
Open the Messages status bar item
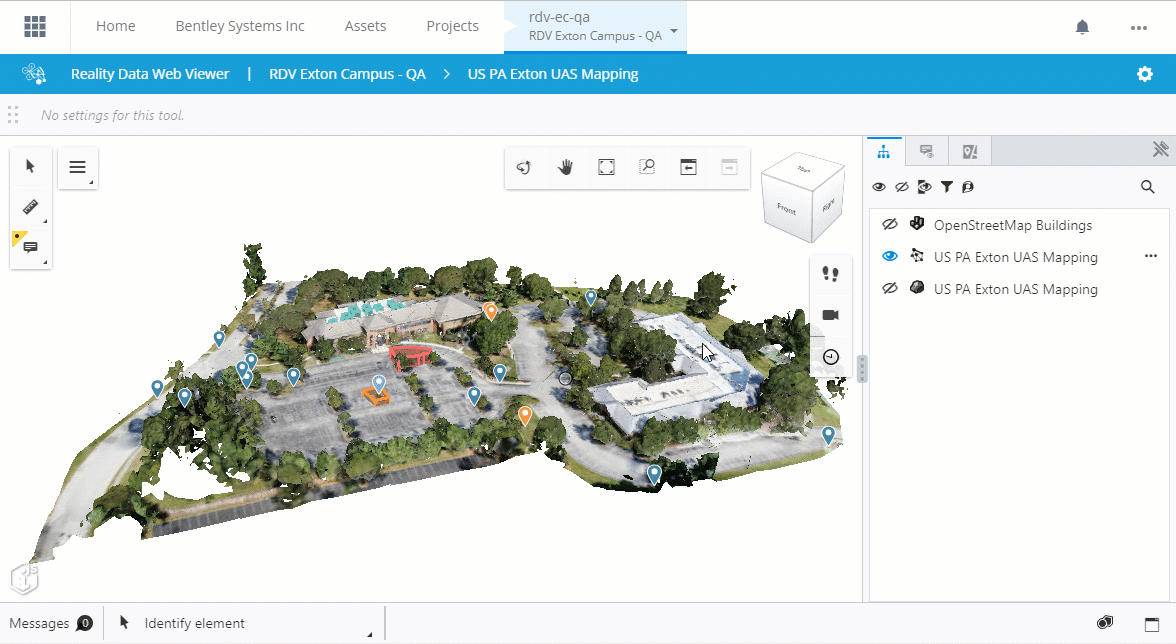[51, 623]
